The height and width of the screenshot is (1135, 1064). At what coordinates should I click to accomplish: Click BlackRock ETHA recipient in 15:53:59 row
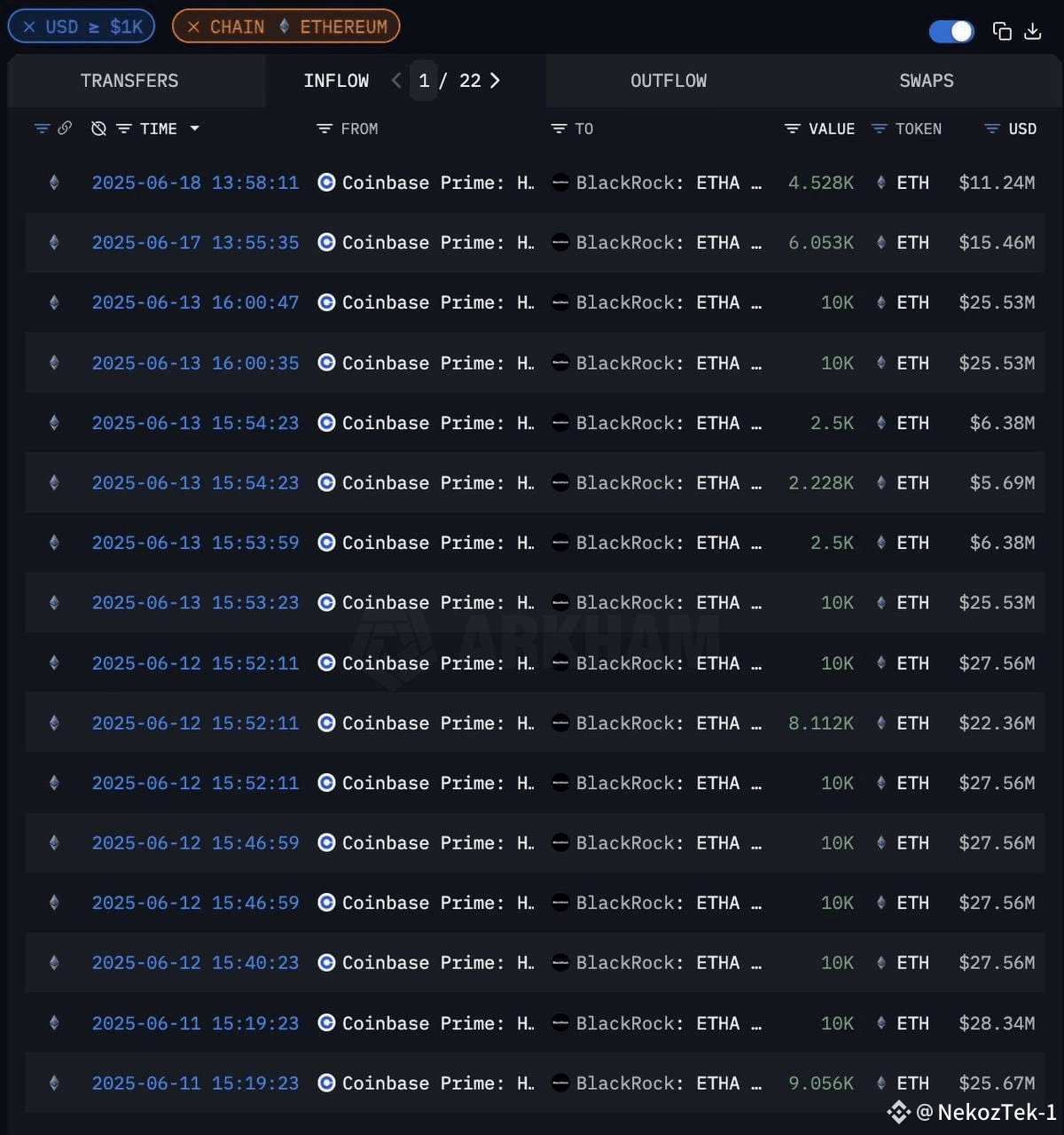[x=656, y=543]
